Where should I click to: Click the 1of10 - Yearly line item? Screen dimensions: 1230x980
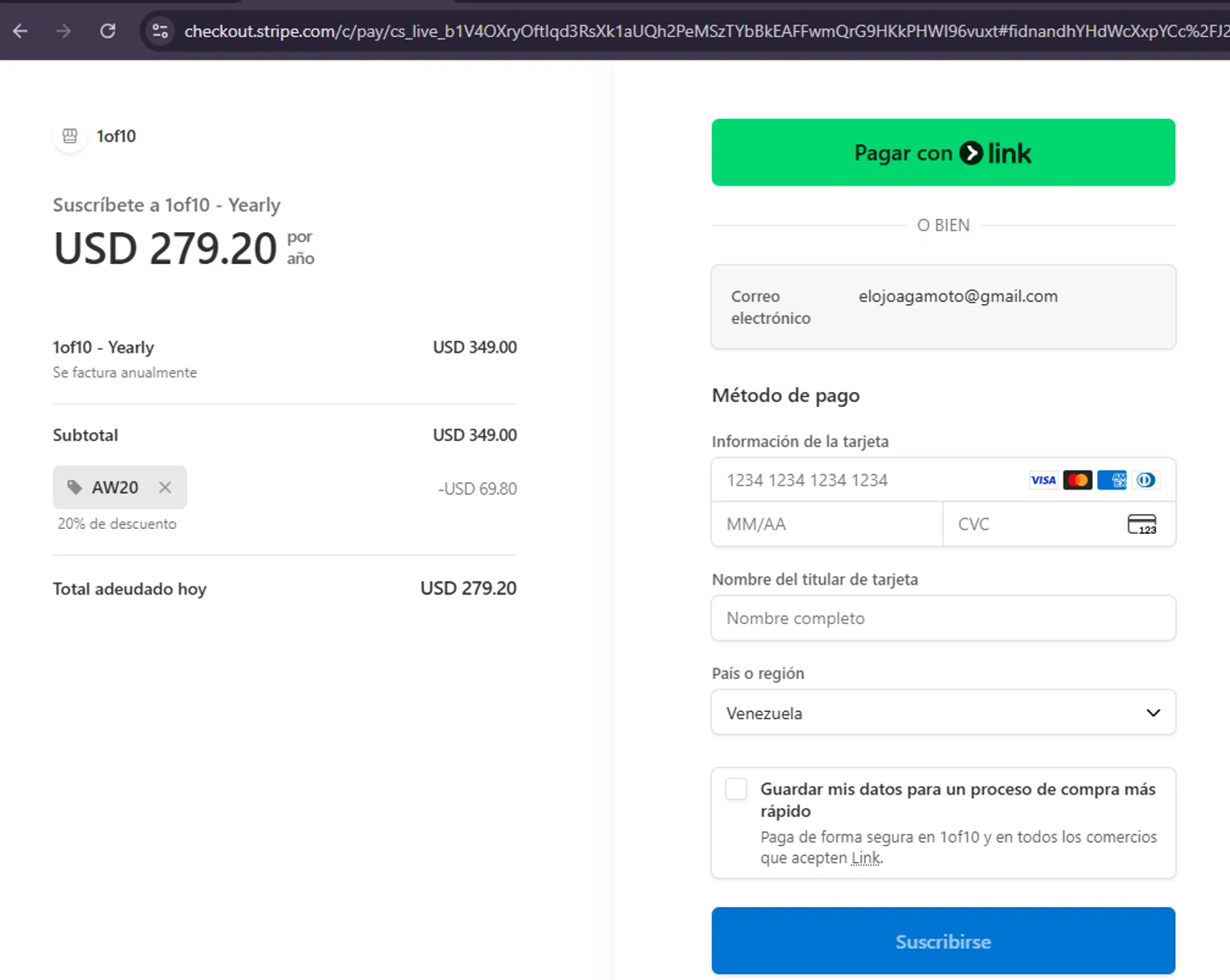pos(103,347)
